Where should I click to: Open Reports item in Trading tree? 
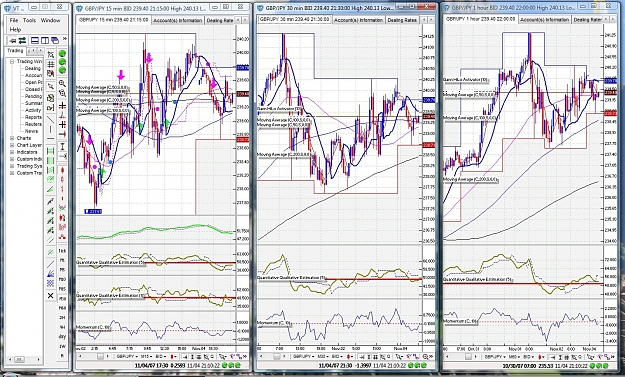(33, 117)
